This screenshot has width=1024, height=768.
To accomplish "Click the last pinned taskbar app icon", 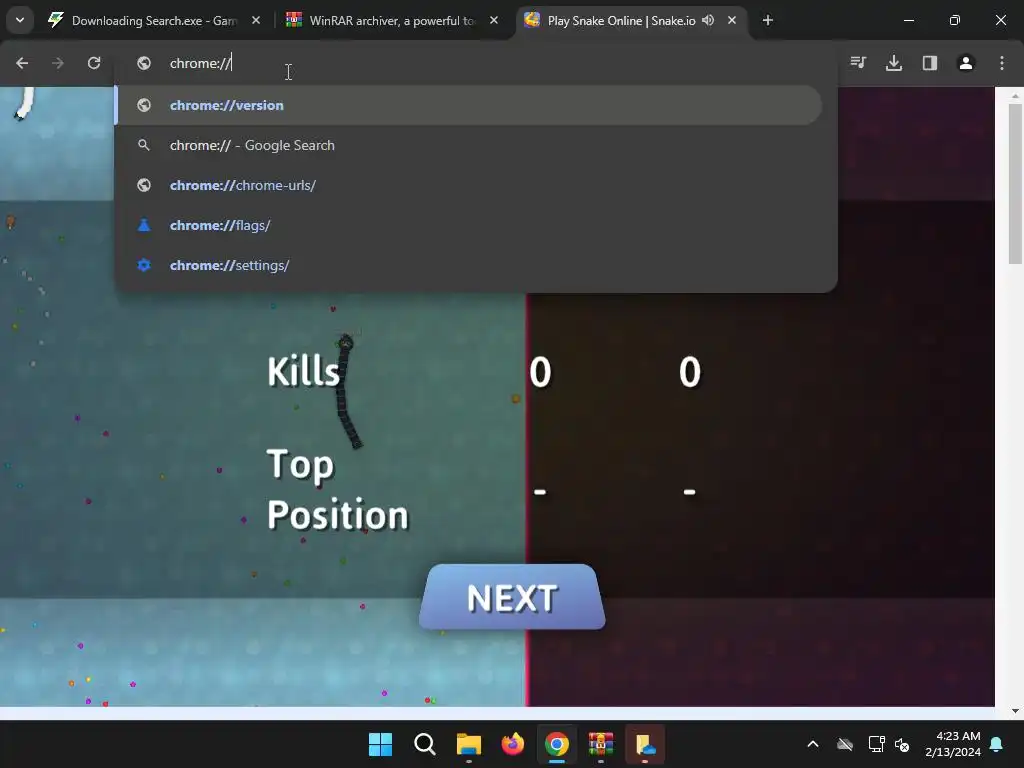I will pyautogui.click(x=645, y=744).
